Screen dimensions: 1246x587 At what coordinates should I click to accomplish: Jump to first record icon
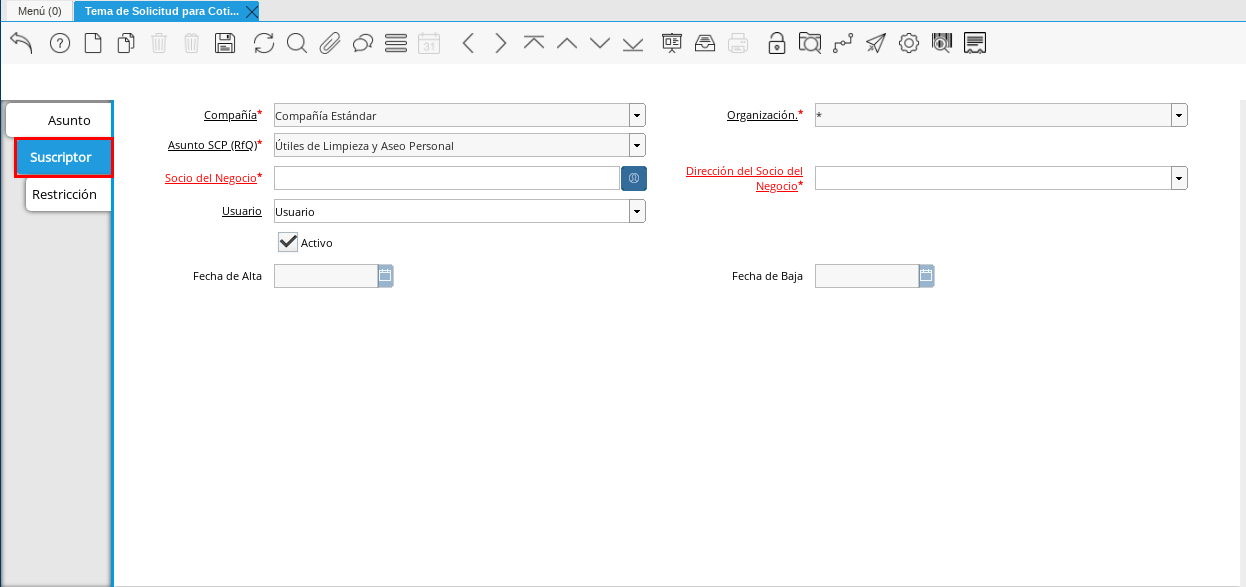click(534, 43)
